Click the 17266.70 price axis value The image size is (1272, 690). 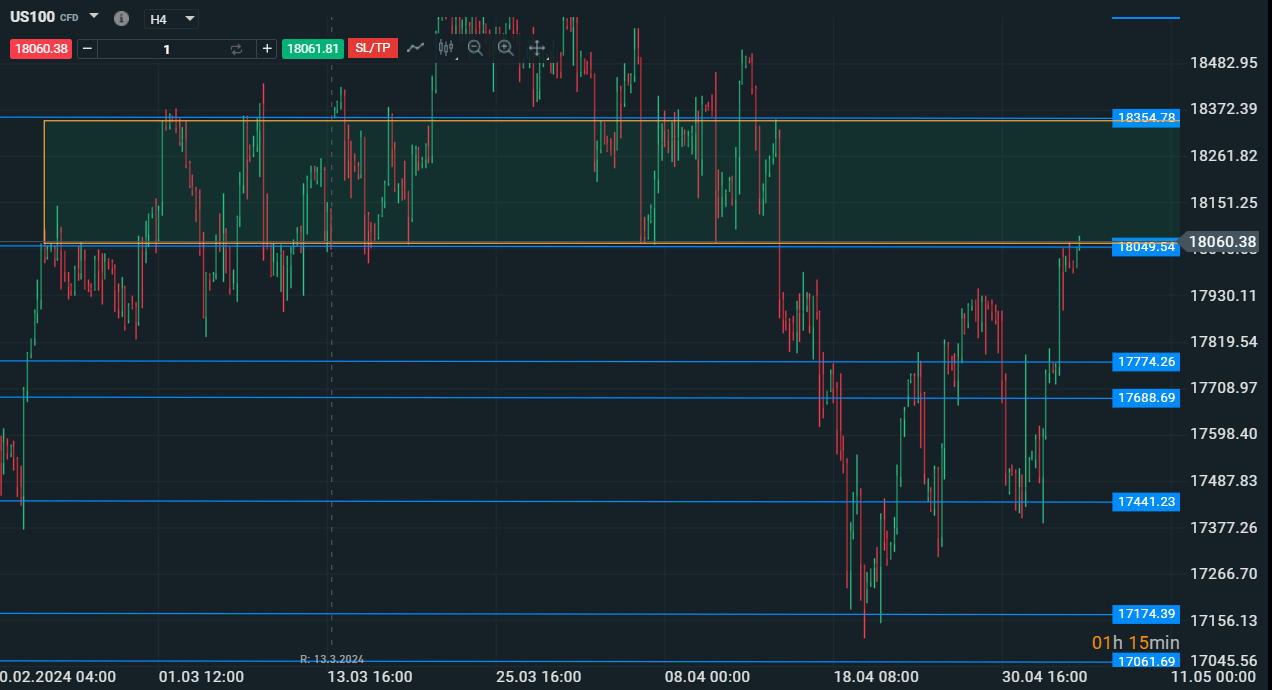(x=1223, y=574)
